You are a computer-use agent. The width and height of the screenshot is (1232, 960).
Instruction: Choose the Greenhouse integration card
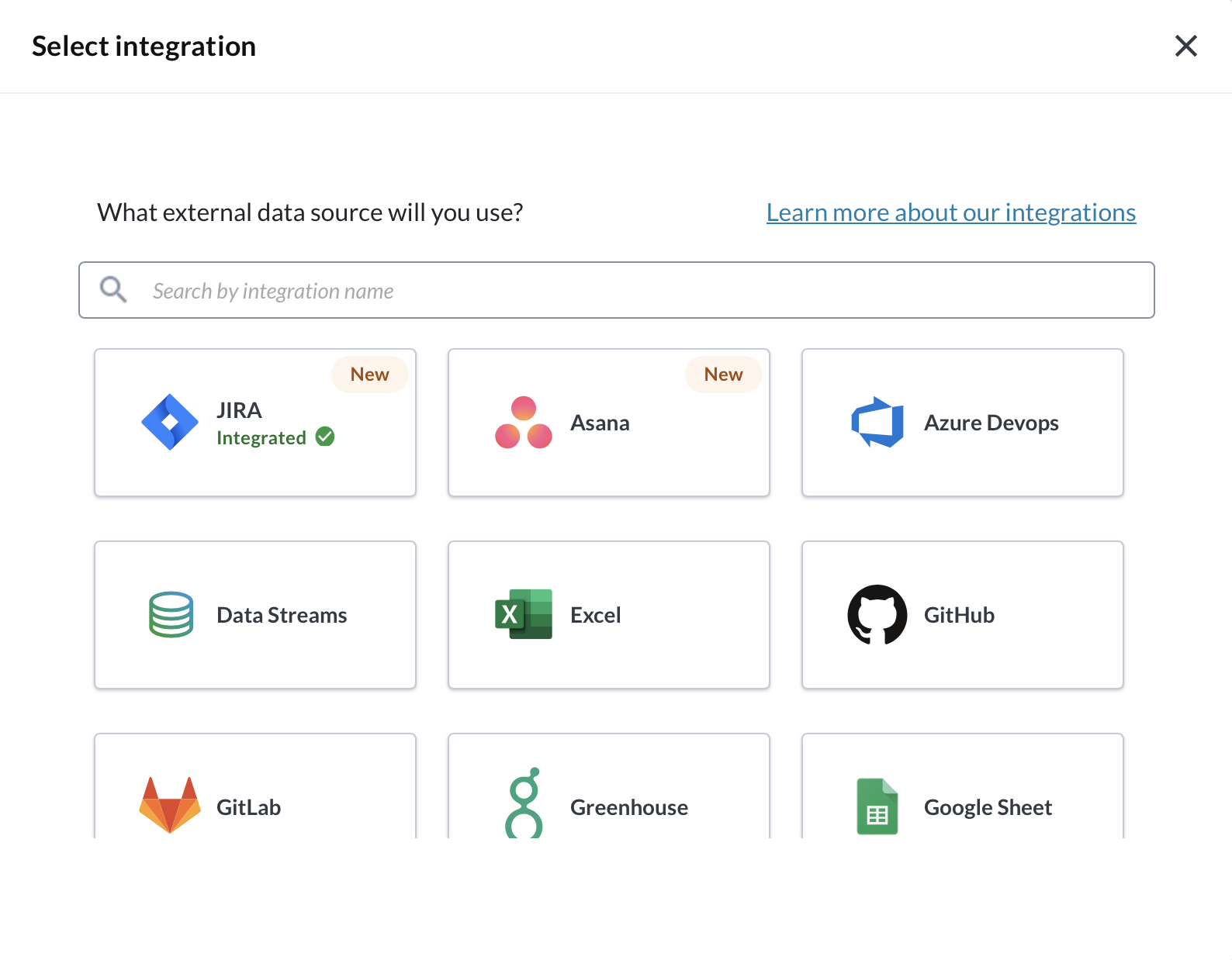tap(609, 786)
